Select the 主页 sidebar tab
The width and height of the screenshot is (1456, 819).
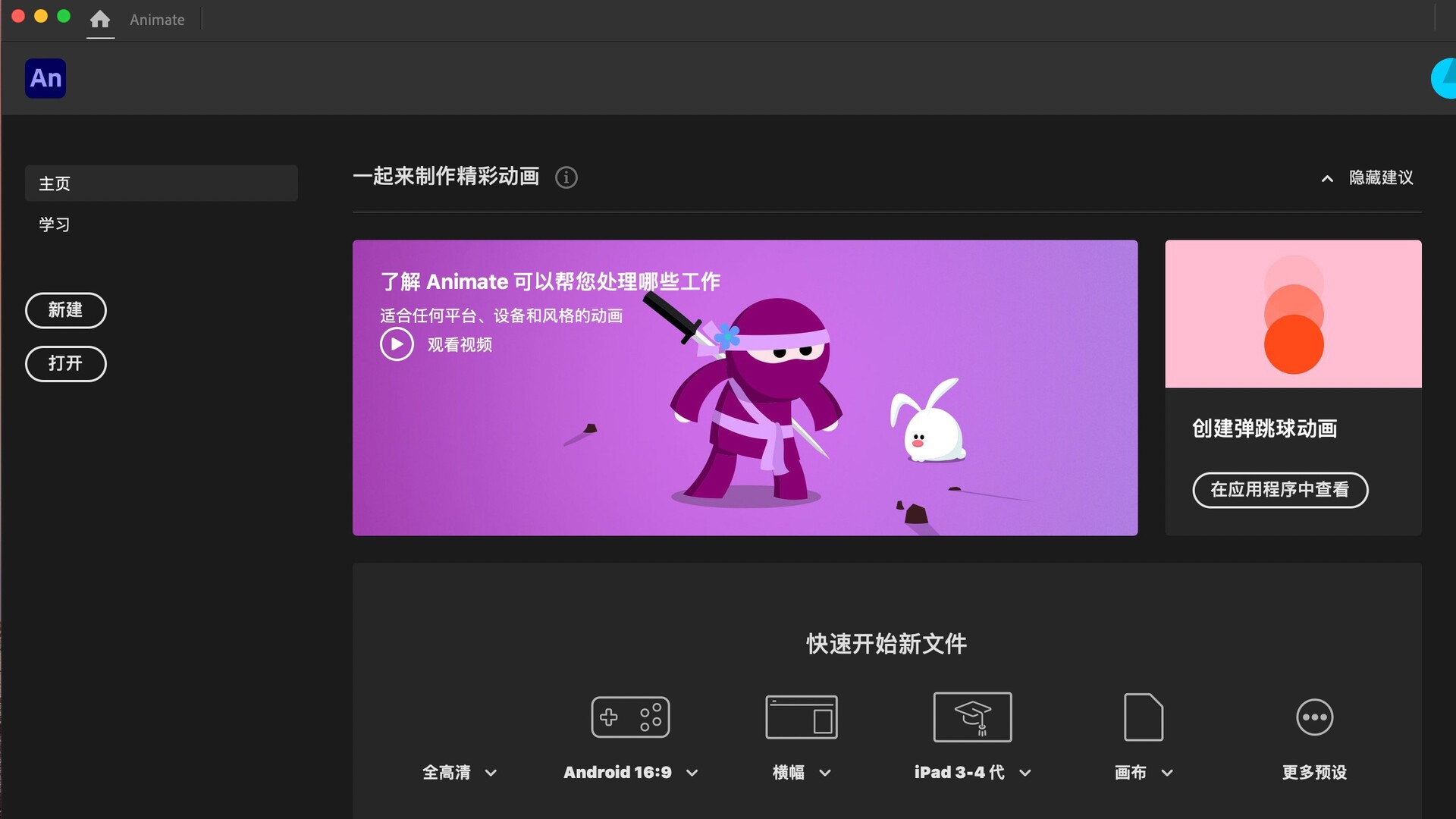click(x=162, y=183)
